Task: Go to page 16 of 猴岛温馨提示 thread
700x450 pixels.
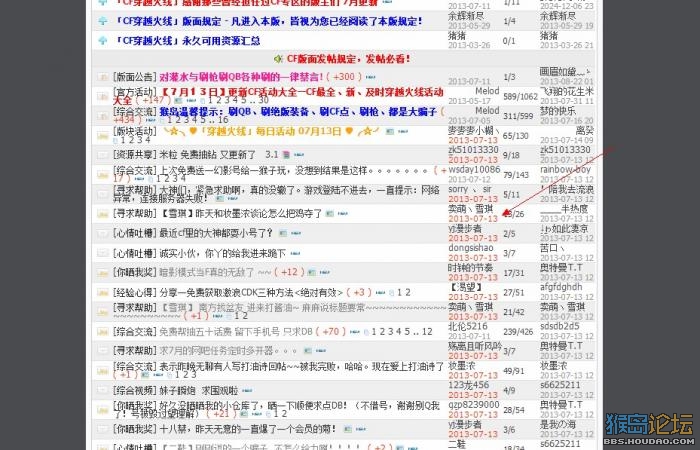Action: click(x=223, y=120)
